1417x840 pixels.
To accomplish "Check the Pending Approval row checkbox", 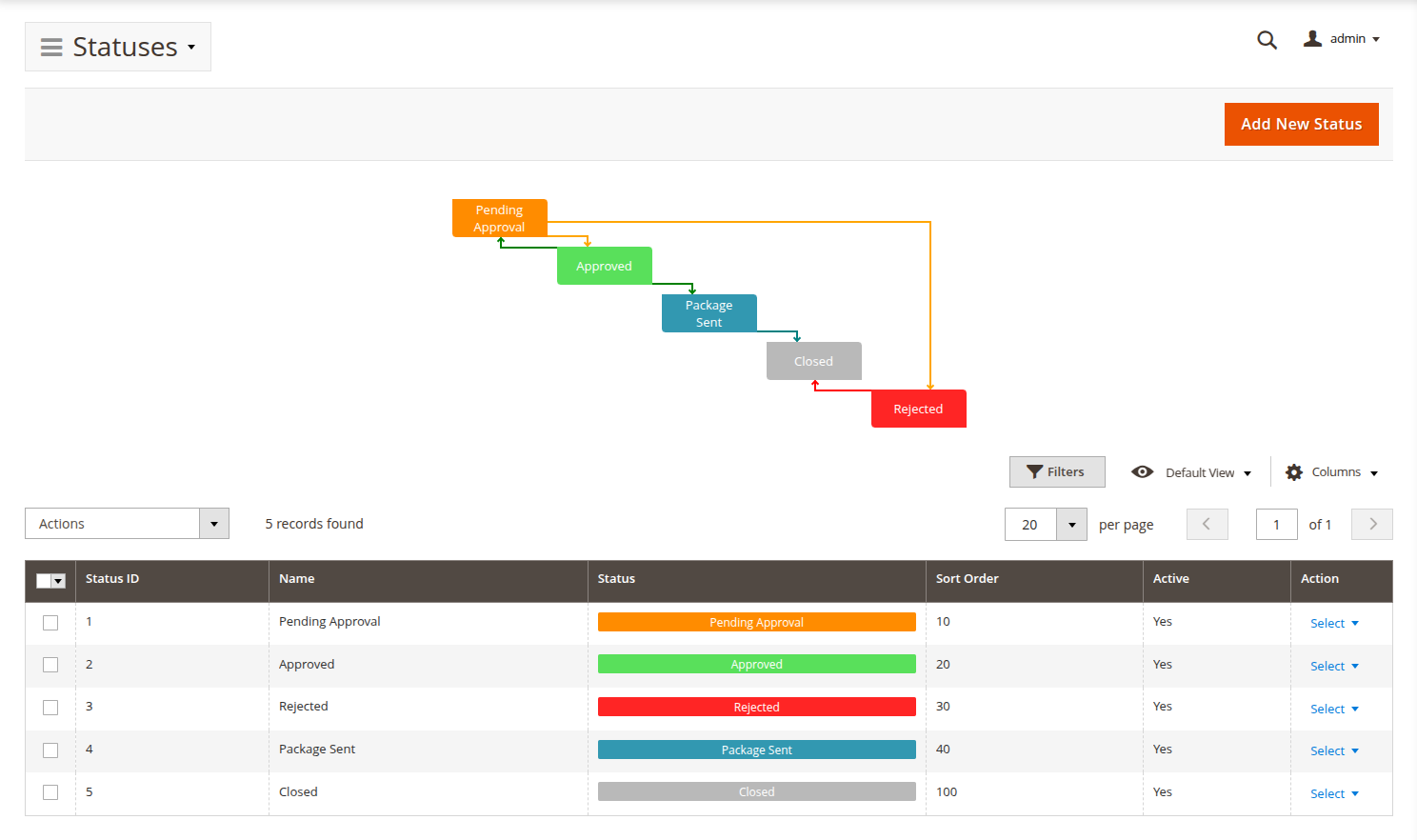I will (50, 623).
